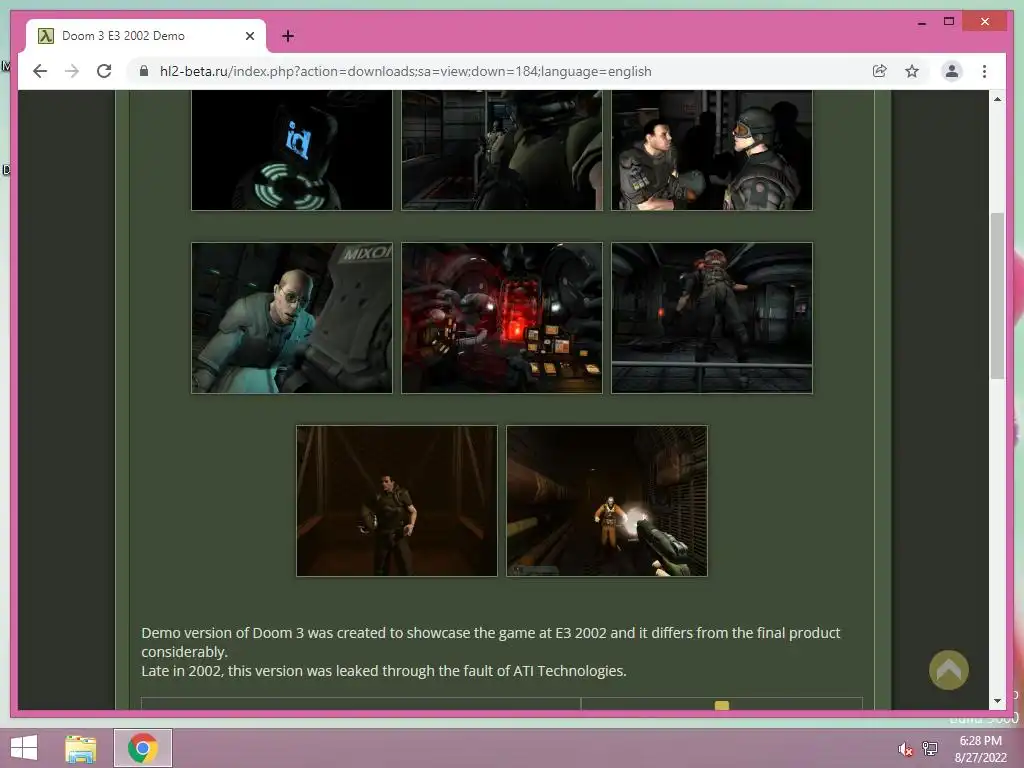
Task: Open the dark corridor figure screenshot, top row
Action: [x=502, y=150]
